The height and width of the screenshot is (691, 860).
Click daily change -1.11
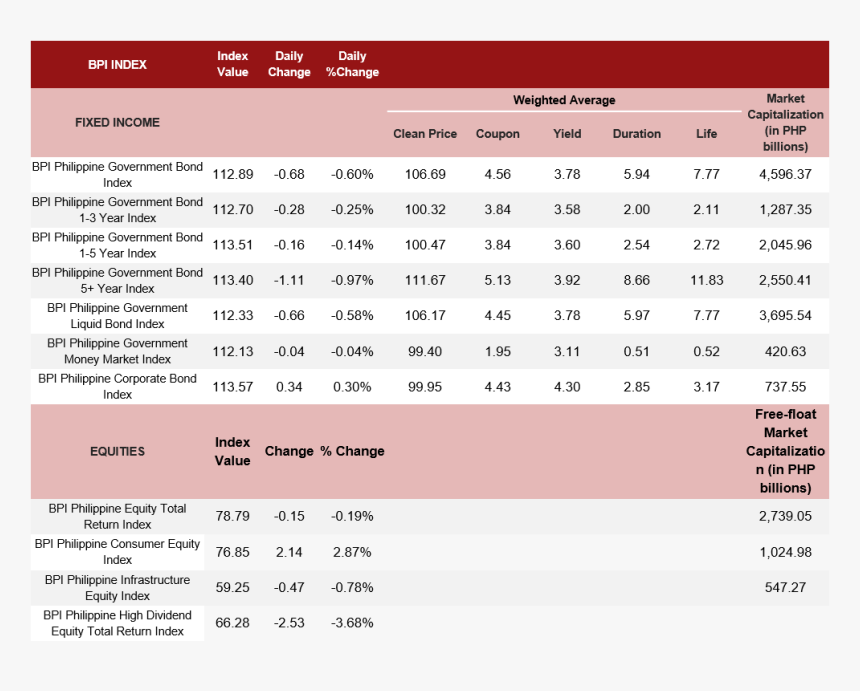[289, 280]
